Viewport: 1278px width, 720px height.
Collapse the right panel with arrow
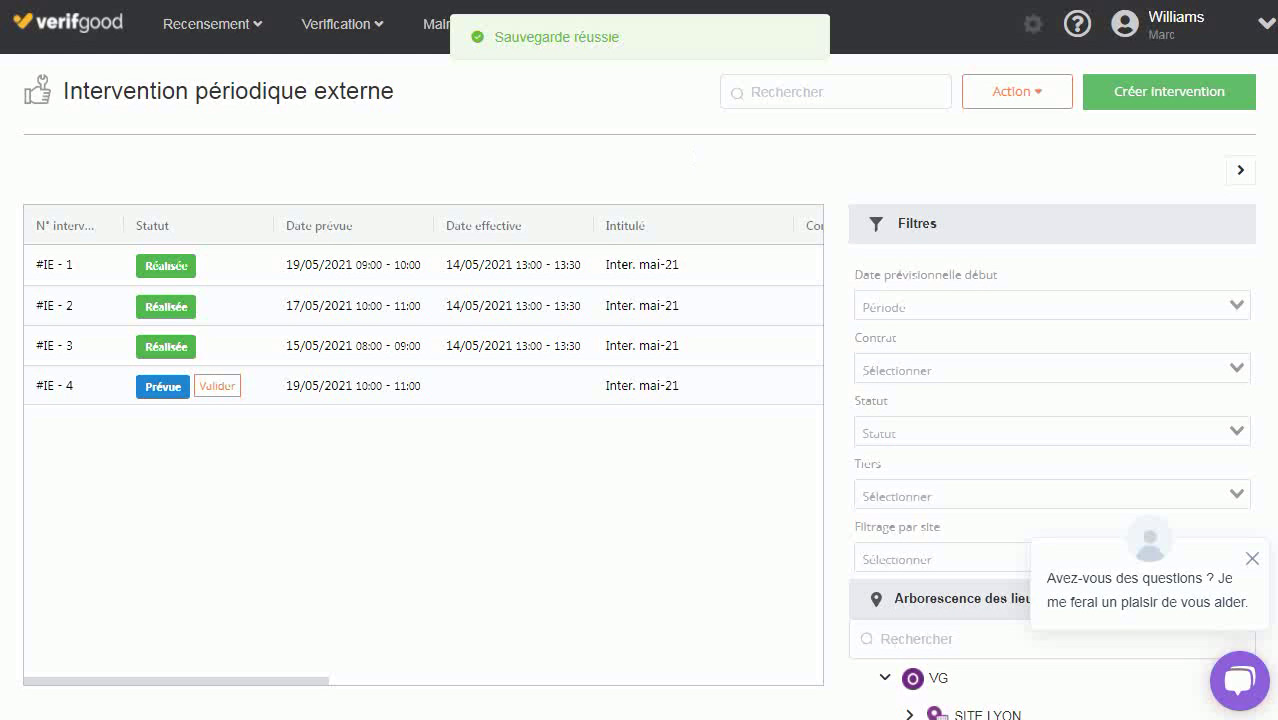(x=1240, y=170)
